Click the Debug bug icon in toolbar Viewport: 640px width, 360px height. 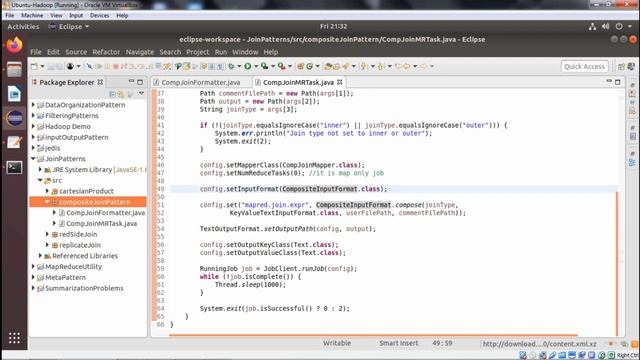231,66
